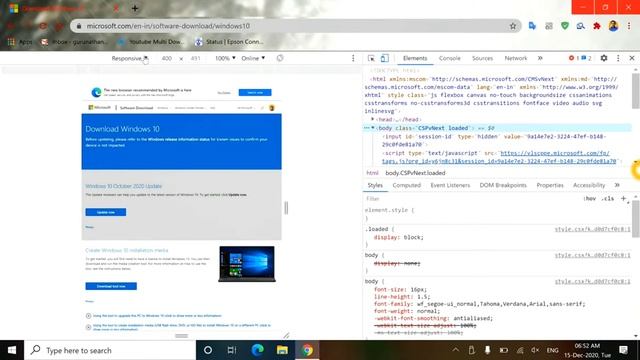
Task: Open the green shield extension
Action: click(x=565, y=26)
